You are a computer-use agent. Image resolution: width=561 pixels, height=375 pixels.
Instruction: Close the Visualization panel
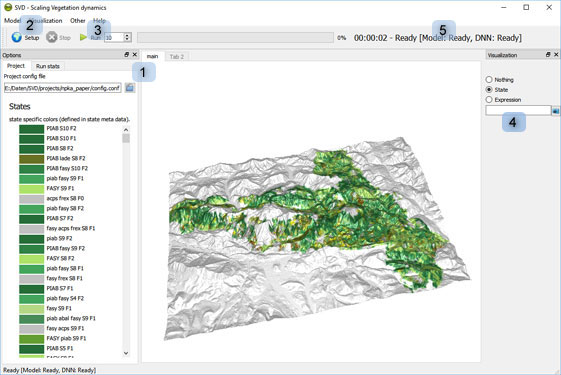tap(556, 55)
